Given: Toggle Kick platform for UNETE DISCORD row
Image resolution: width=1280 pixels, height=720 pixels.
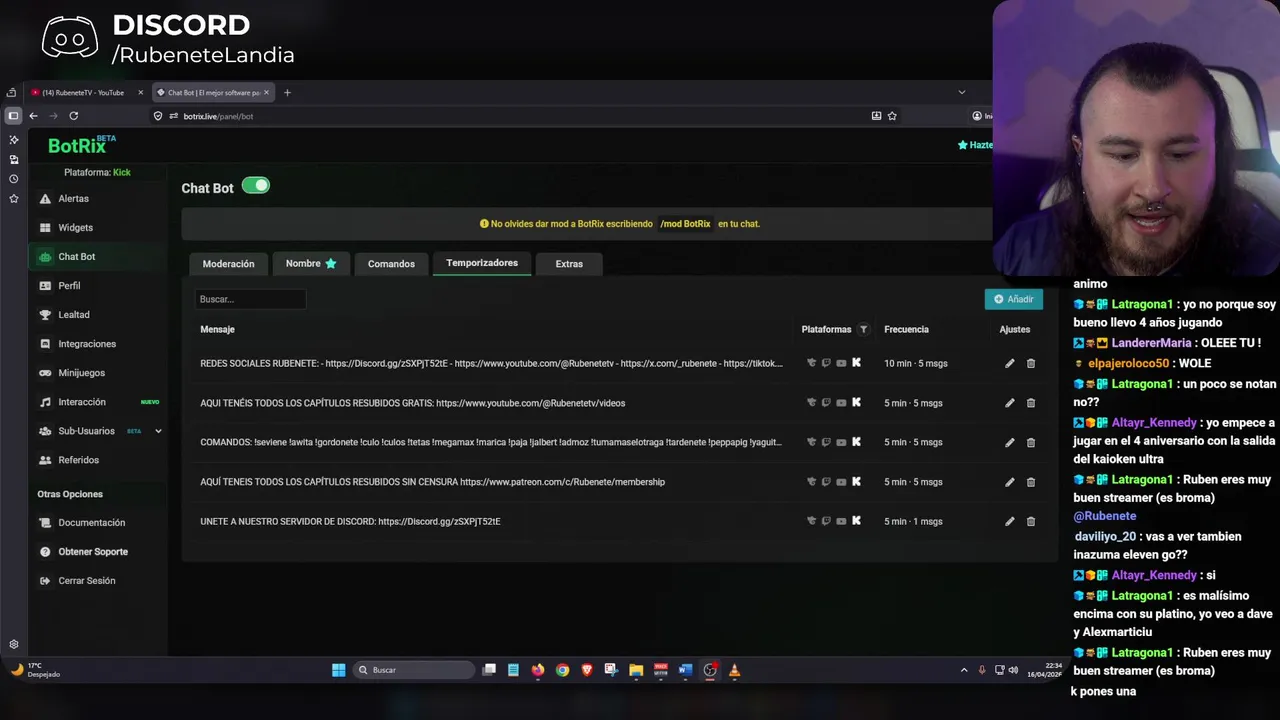Looking at the screenshot, I should (856, 521).
